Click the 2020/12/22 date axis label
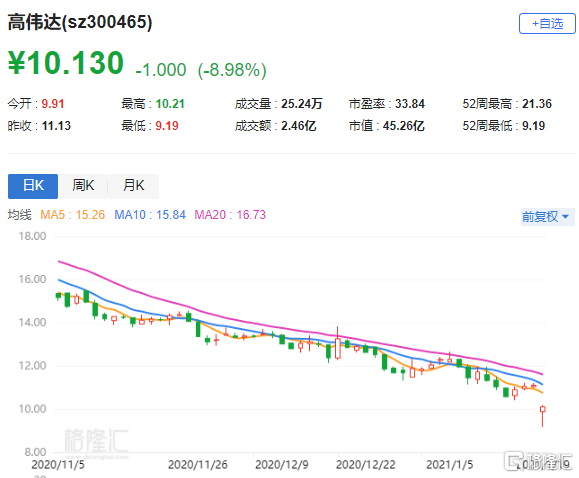This screenshot has width=579, height=478. 366,465
